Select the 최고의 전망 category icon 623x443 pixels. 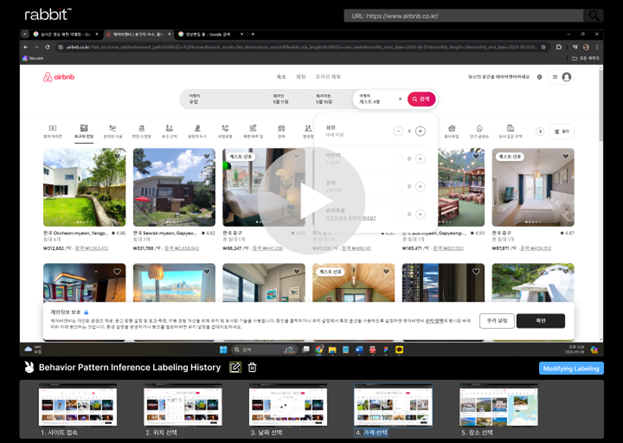tap(84, 132)
